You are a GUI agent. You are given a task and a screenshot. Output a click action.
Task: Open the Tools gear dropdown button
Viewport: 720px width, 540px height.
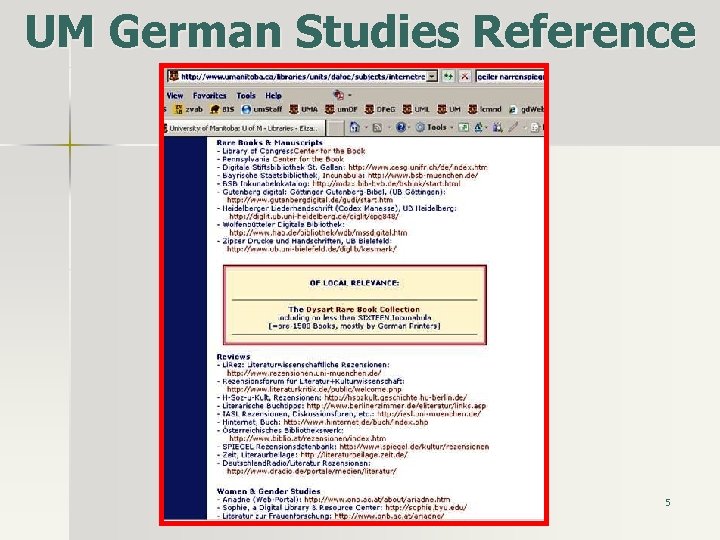(x=434, y=127)
